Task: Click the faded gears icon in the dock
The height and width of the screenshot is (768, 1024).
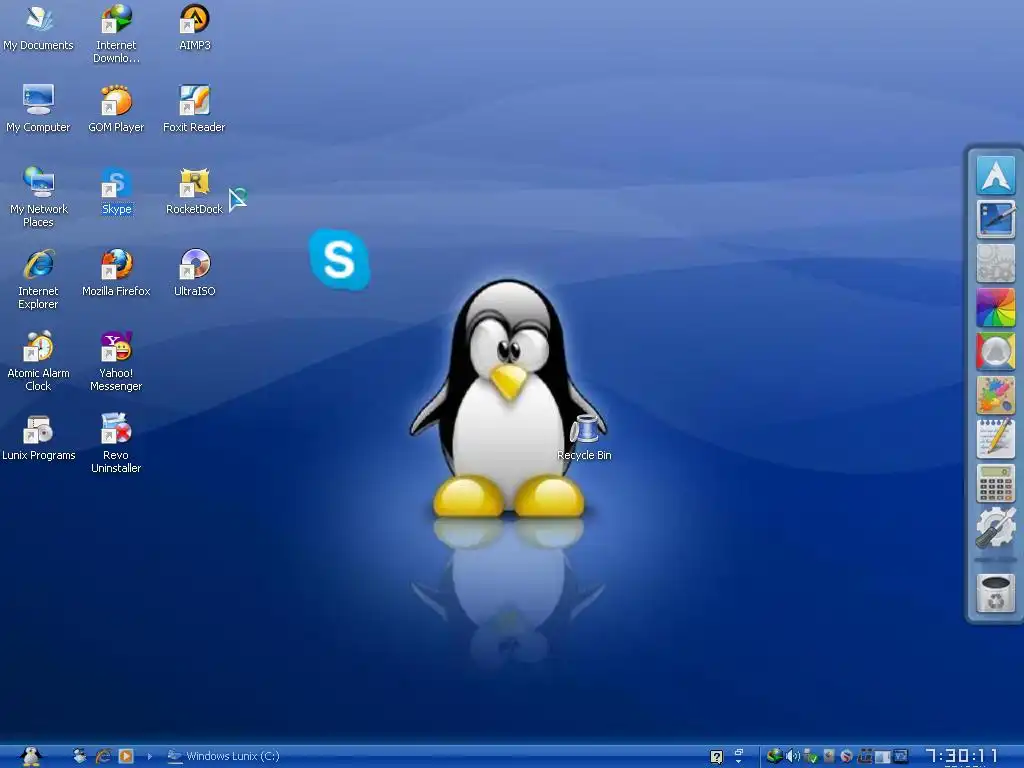Action: click(995, 263)
